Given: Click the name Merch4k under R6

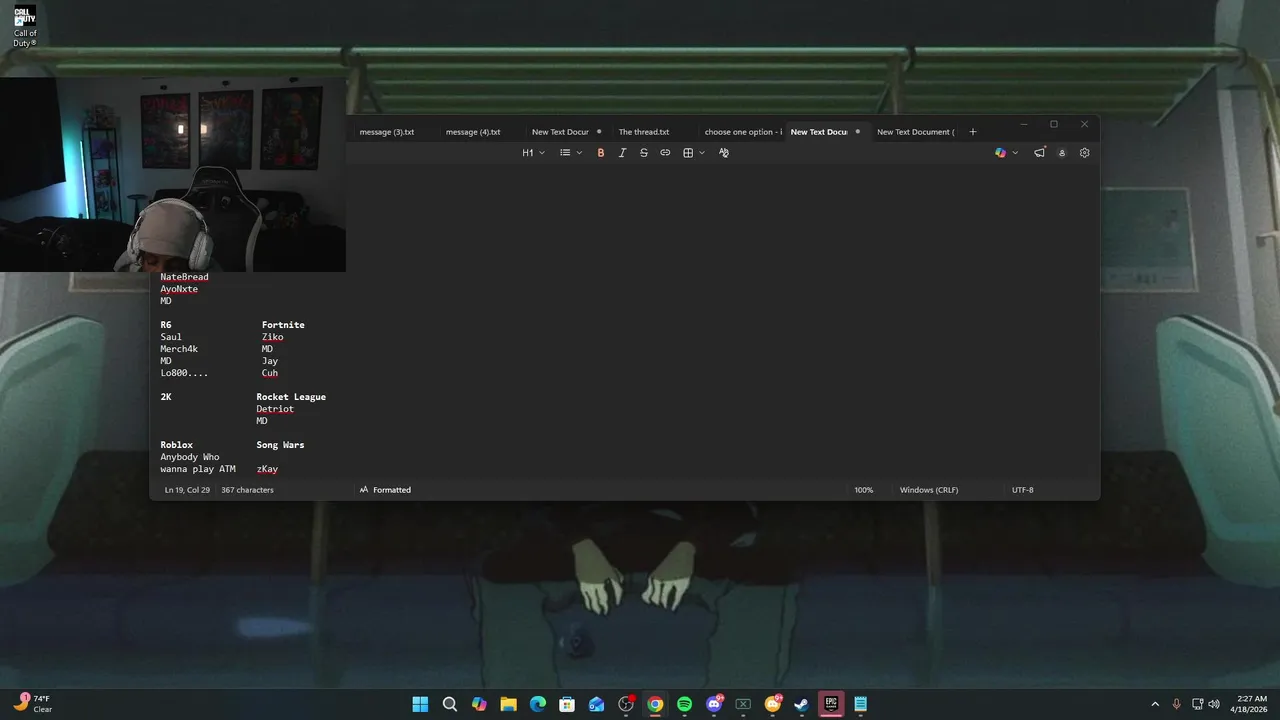Looking at the screenshot, I should (x=179, y=349).
